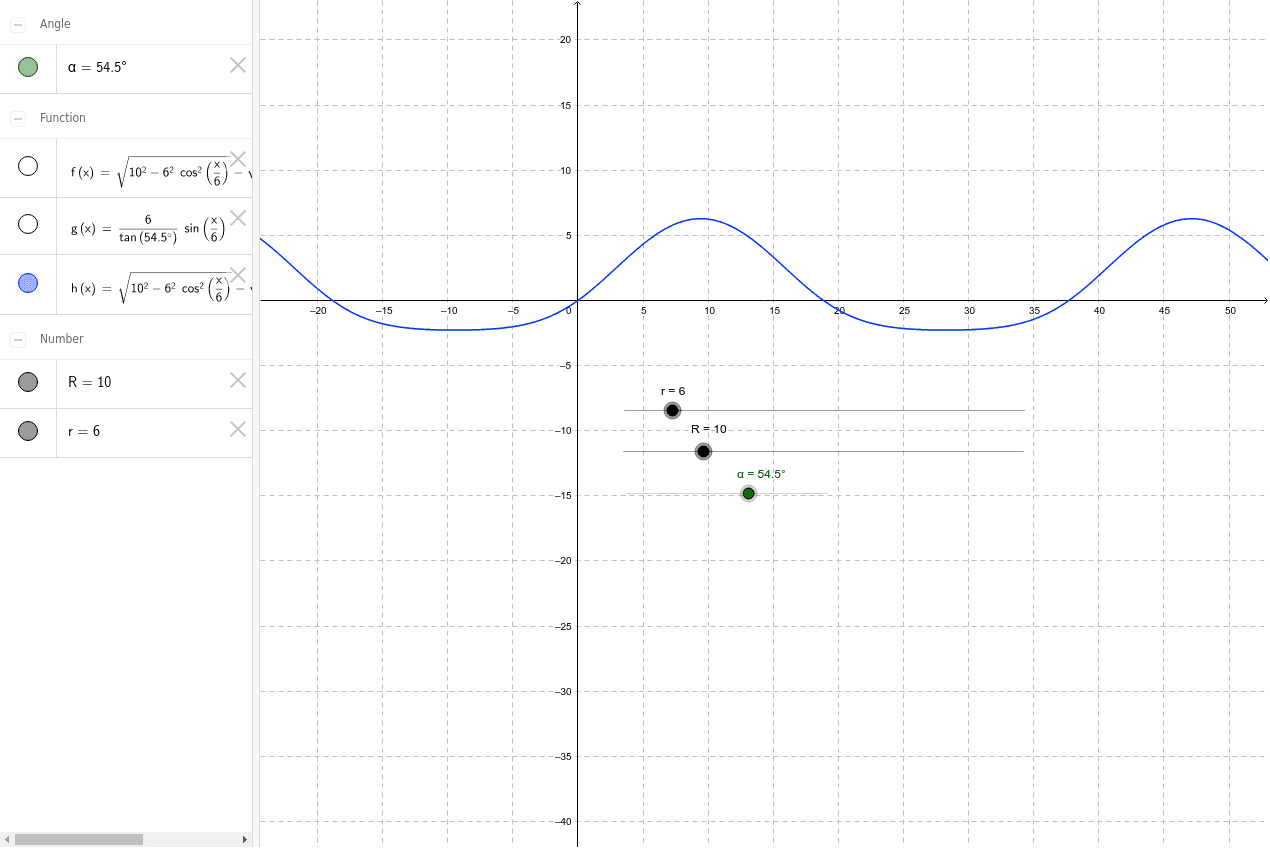Click the Number section label

point(62,339)
